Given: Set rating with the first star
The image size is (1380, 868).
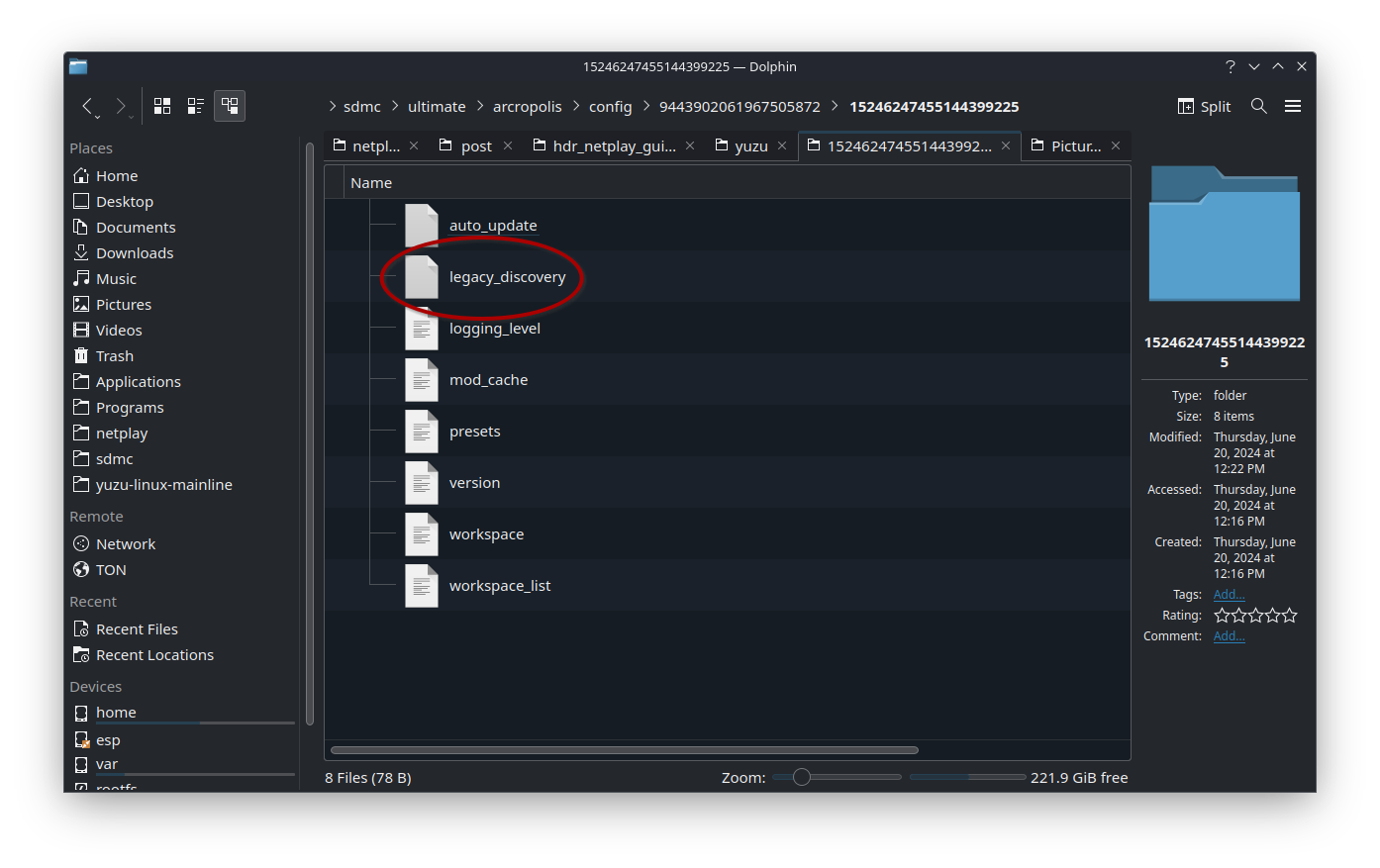Looking at the screenshot, I should 1222,615.
